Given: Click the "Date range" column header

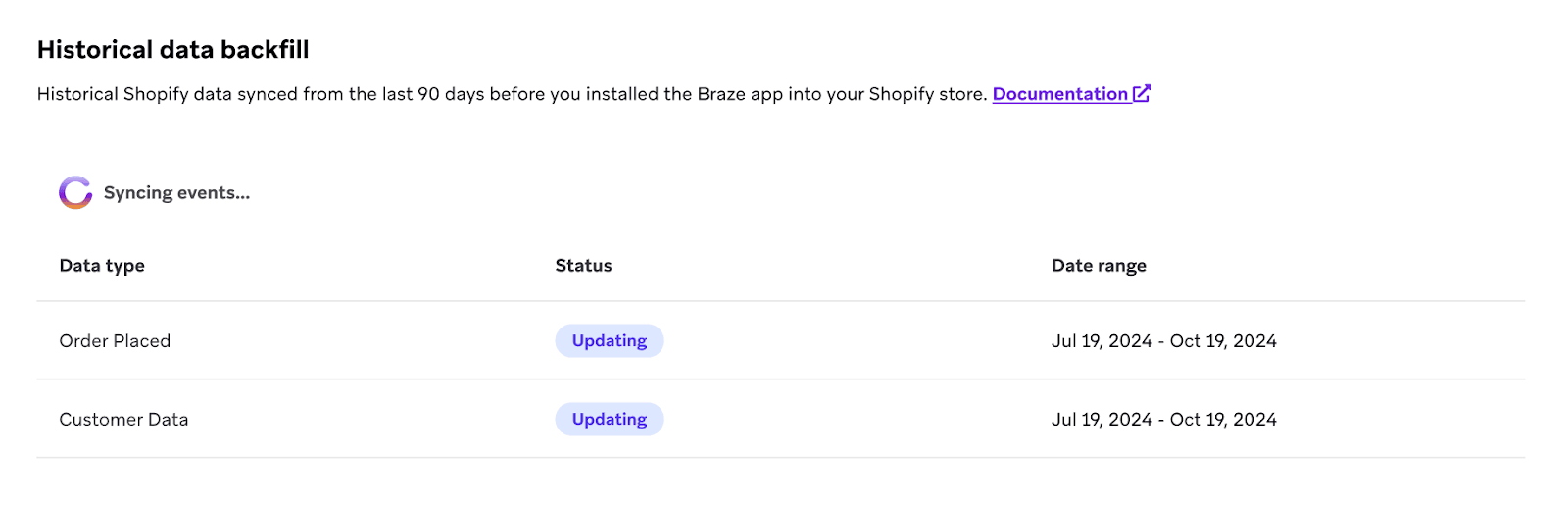Looking at the screenshot, I should tap(1099, 266).
